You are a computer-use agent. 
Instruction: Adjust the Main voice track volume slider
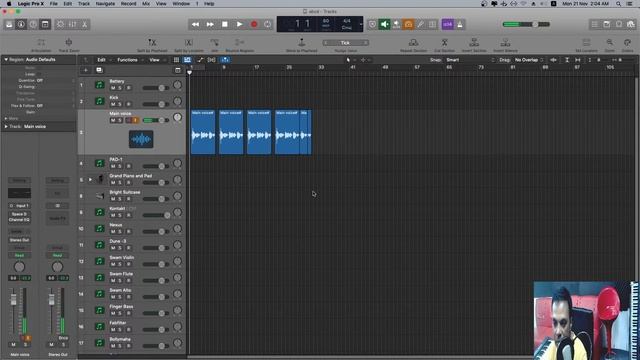pos(156,120)
